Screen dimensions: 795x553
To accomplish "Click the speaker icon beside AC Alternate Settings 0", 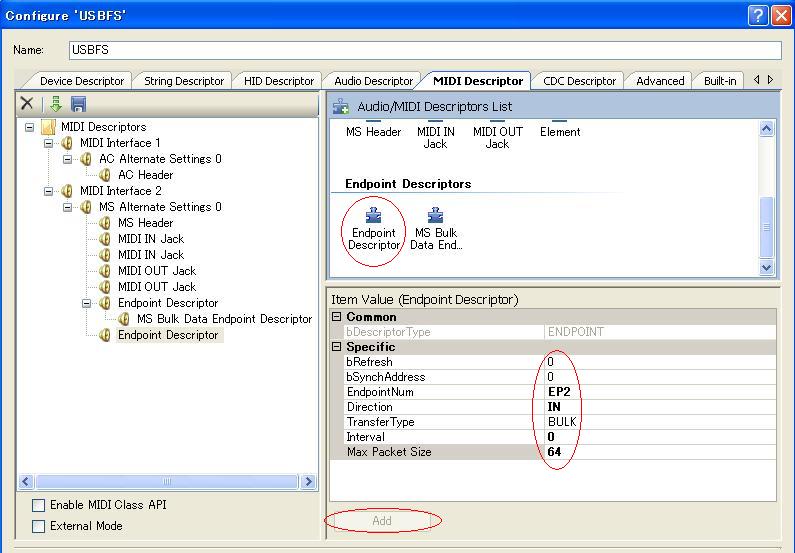I will coord(86,159).
